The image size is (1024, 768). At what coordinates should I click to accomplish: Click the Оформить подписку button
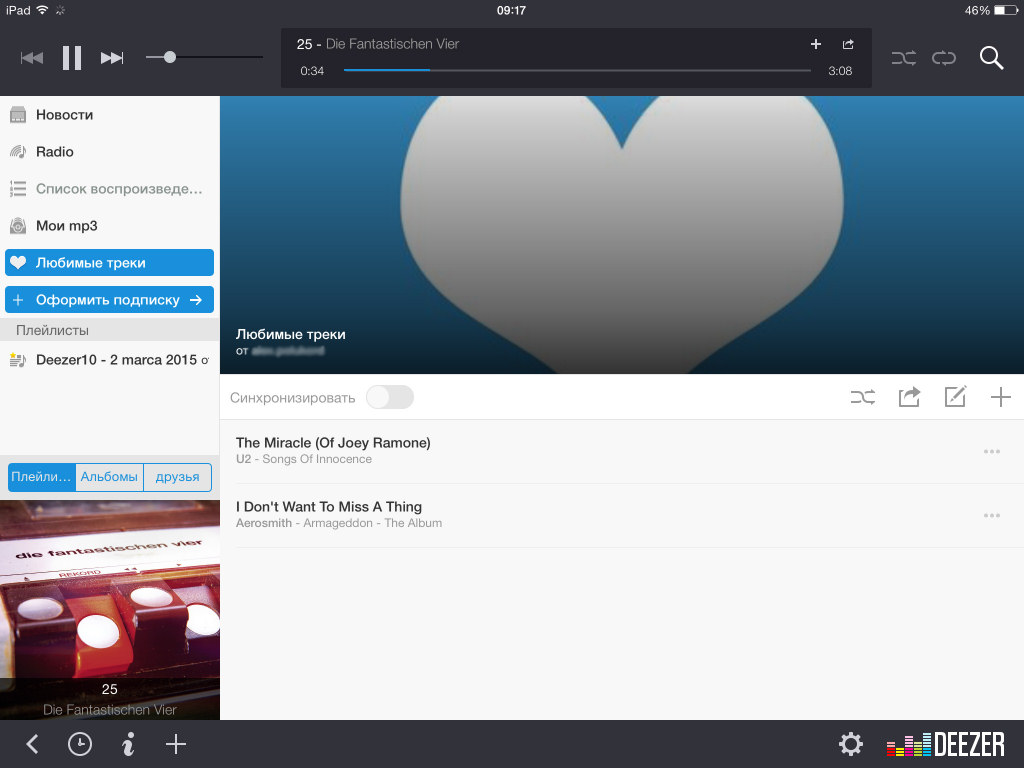[x=109, y=299]
